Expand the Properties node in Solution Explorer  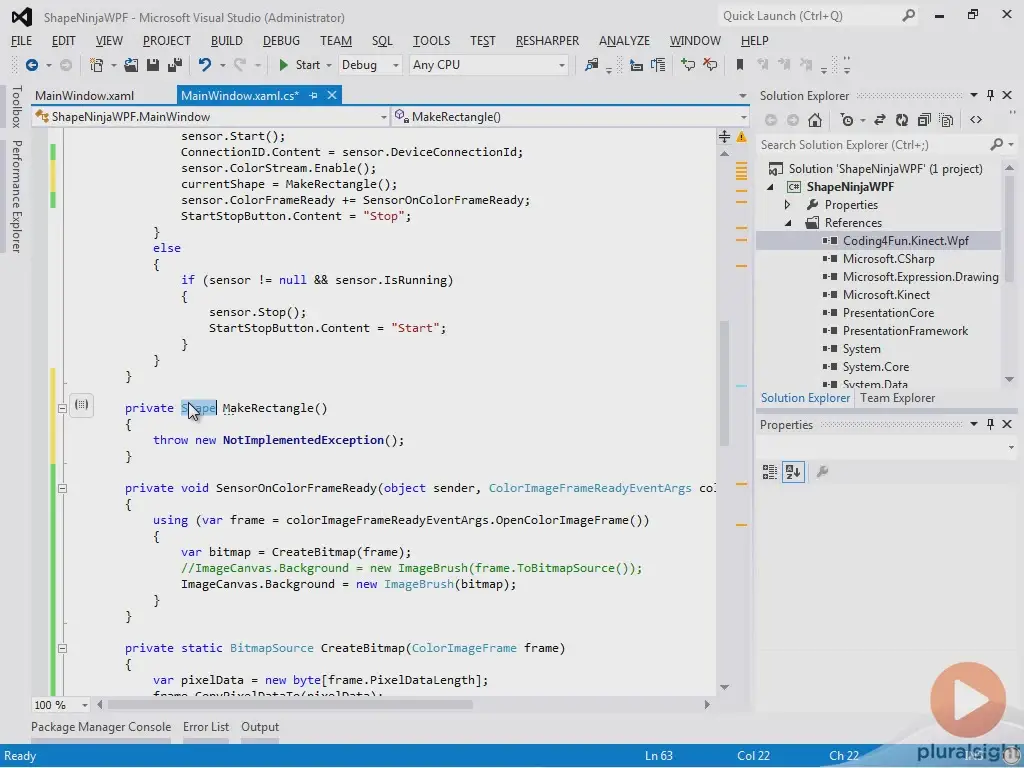(788, 205)
